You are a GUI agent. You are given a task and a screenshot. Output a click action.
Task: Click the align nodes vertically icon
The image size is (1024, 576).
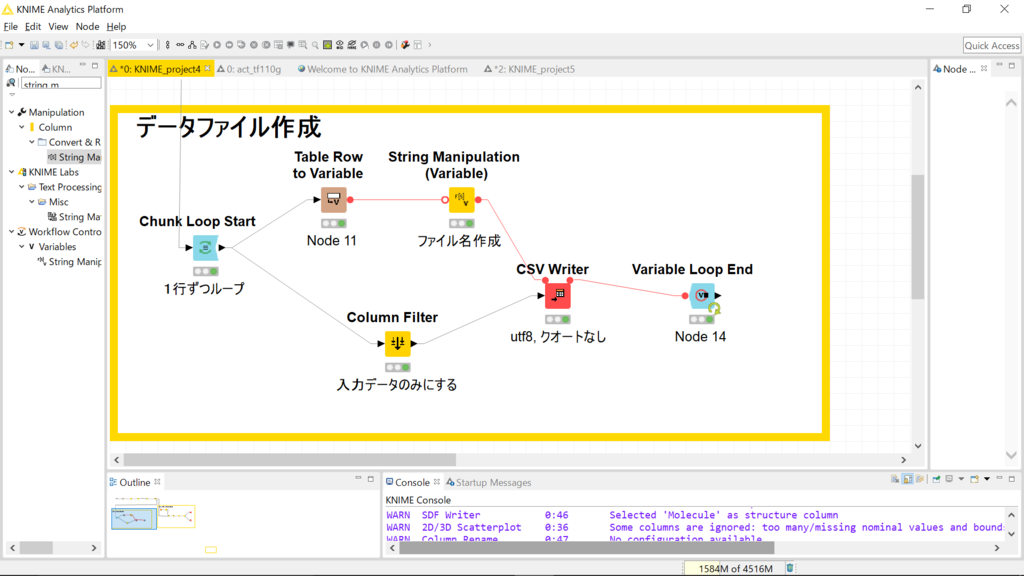coord(167,45)
